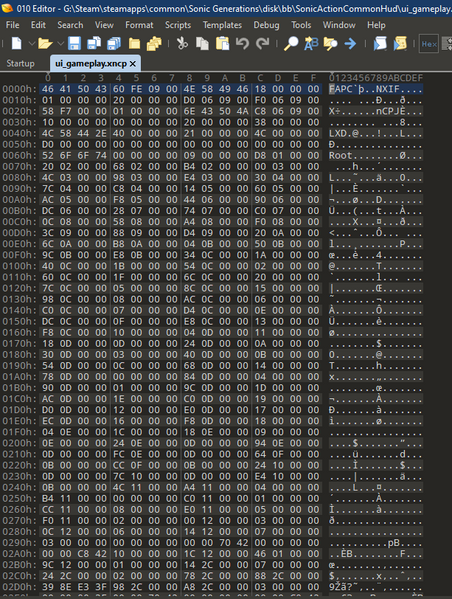Open the View menu
This screenshot has width=452, height=599.
[104, 25]
